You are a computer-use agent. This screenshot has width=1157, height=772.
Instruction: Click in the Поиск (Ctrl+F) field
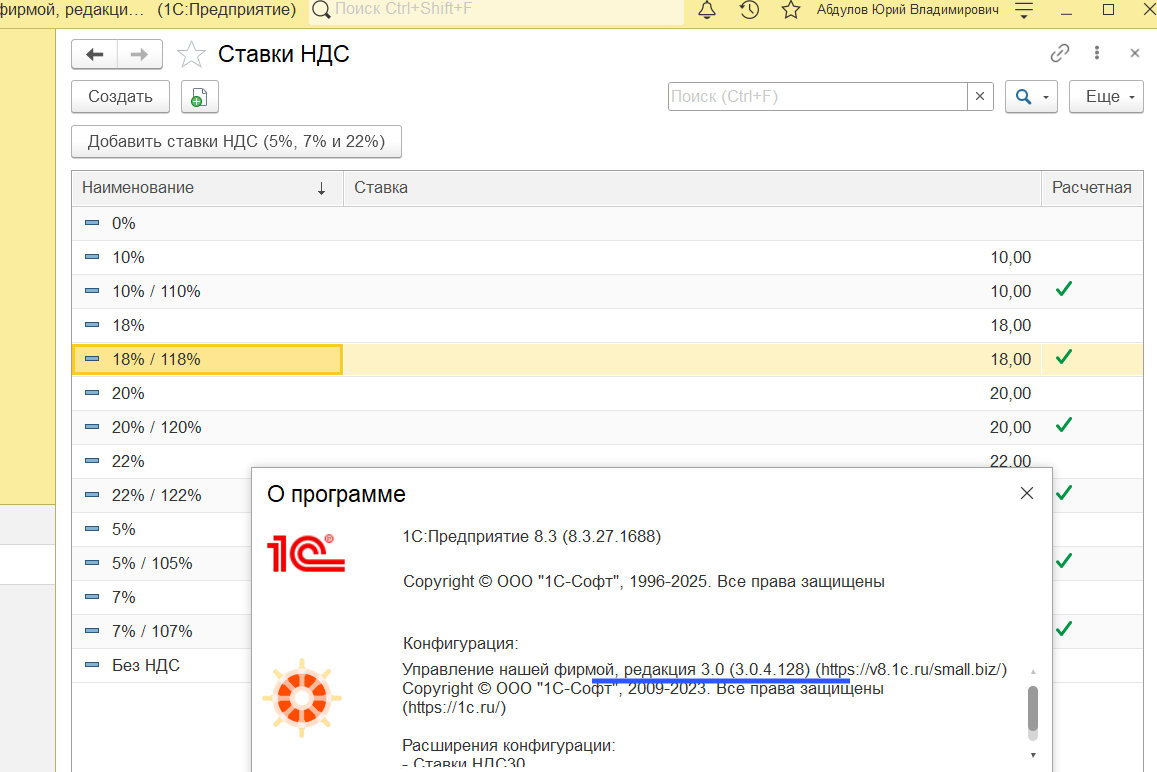(x=818, y=96)
